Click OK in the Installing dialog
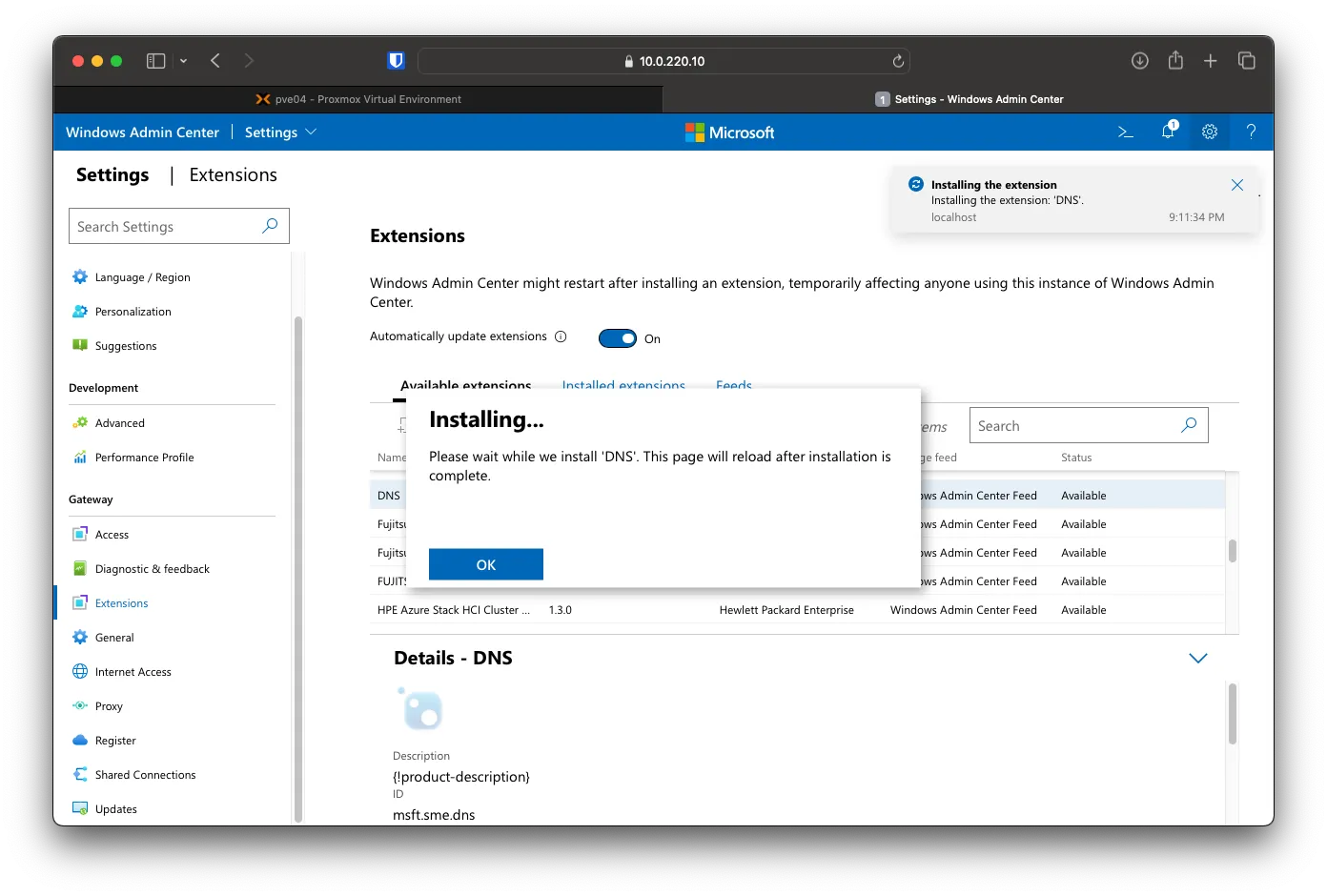 pos(486,564)
